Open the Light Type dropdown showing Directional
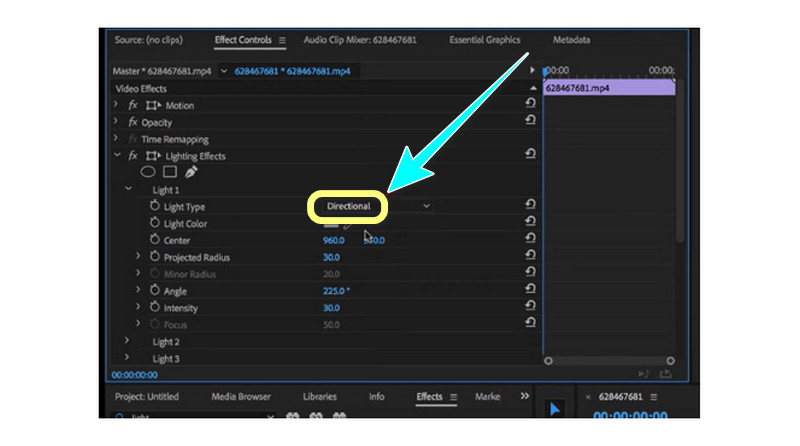 (371, 206)
